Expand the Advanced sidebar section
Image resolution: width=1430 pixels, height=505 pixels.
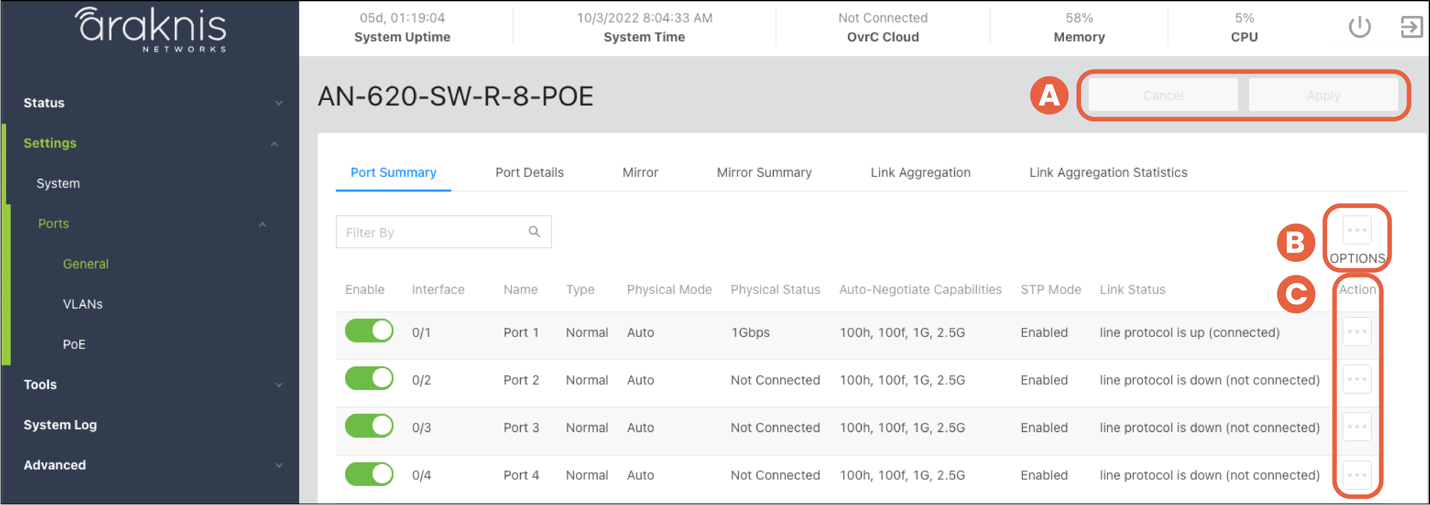pyautogui.click(x=150, y=465)
